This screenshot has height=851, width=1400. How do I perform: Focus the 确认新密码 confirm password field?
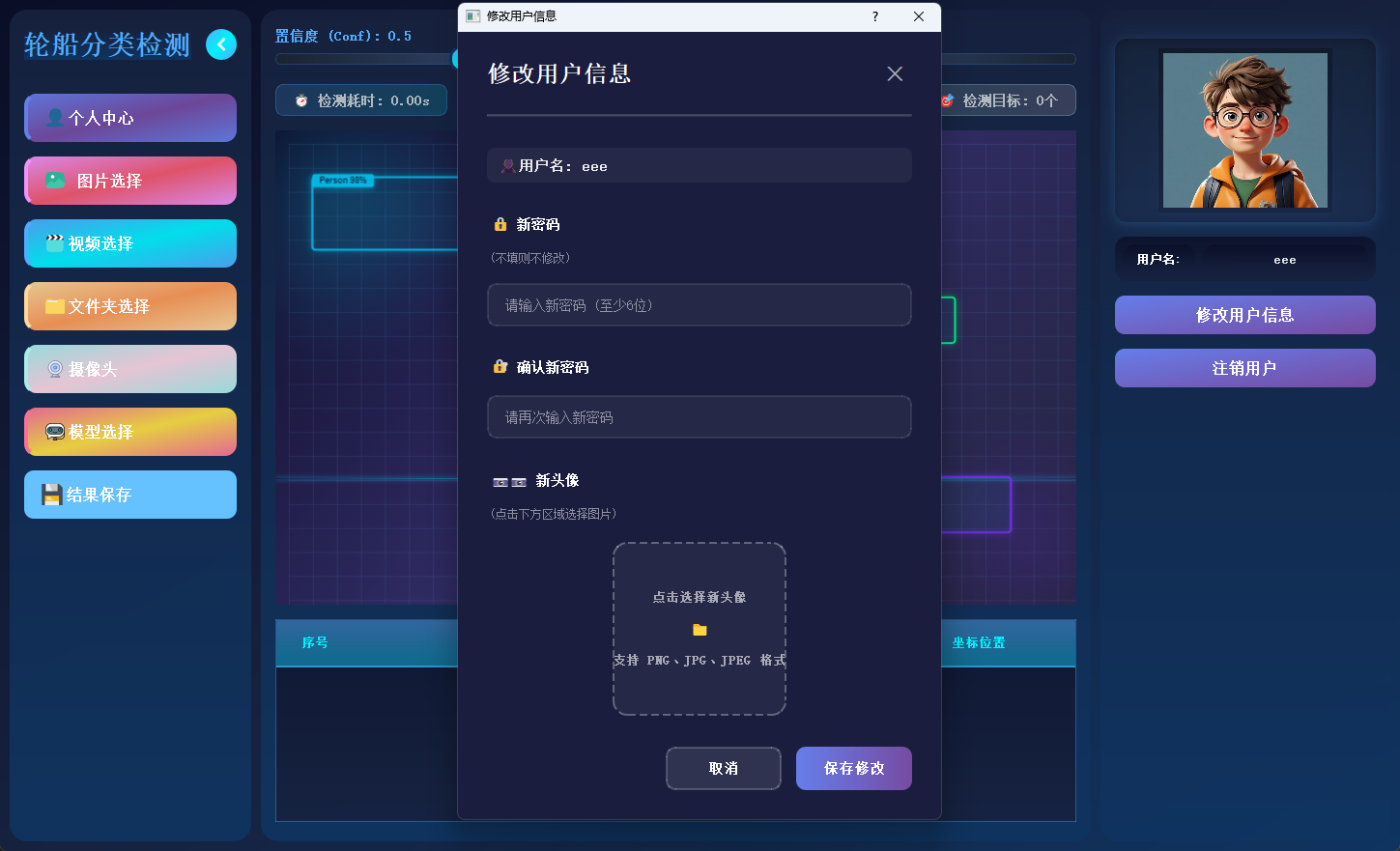pyautogui.click(x=700, y=417)
